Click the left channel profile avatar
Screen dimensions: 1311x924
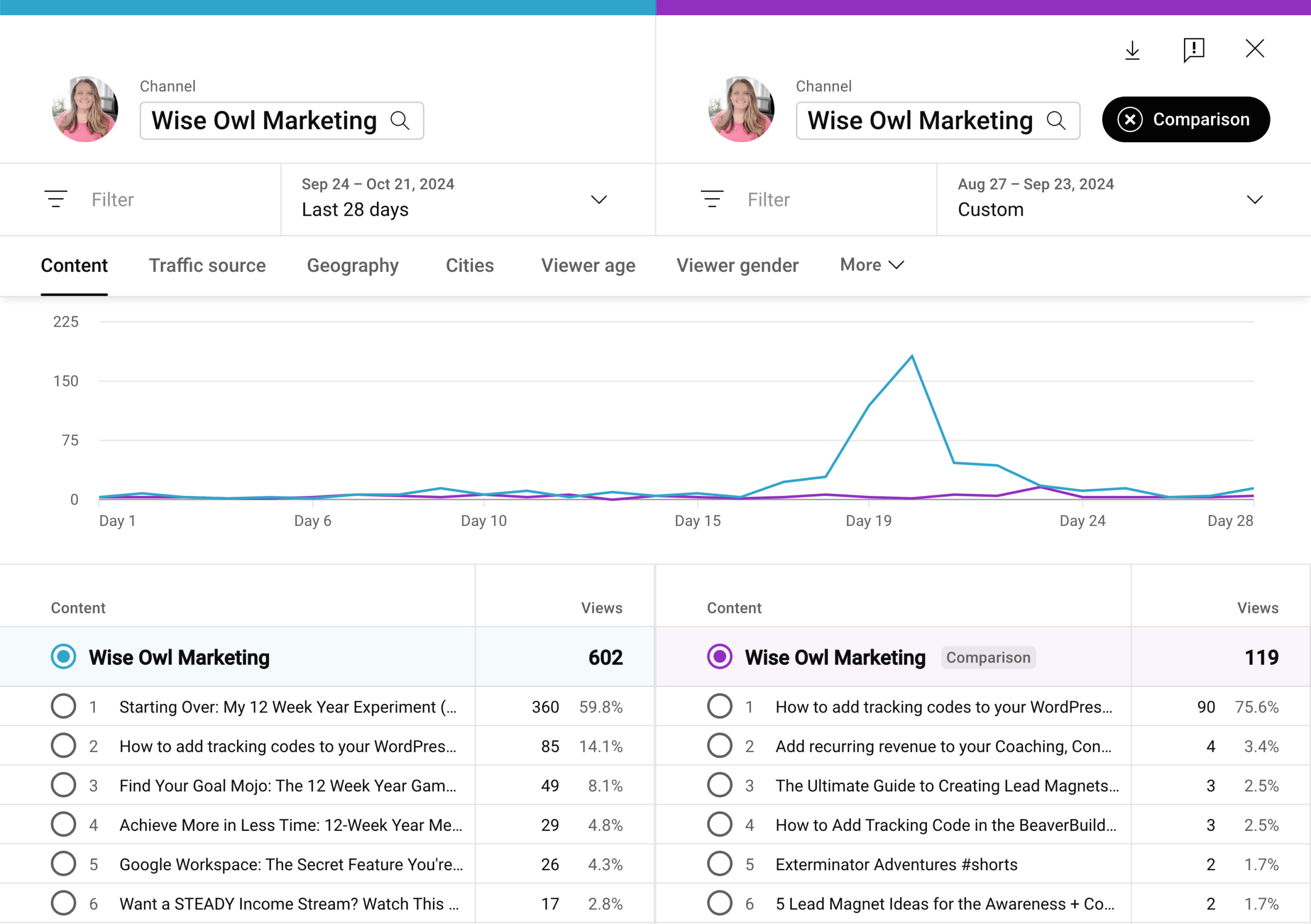[85, 110]
